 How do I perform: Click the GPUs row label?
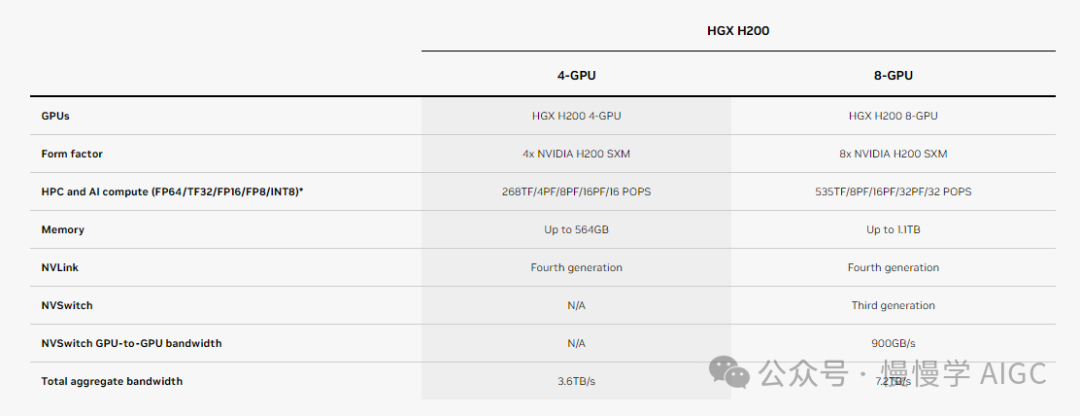[55, 116]
